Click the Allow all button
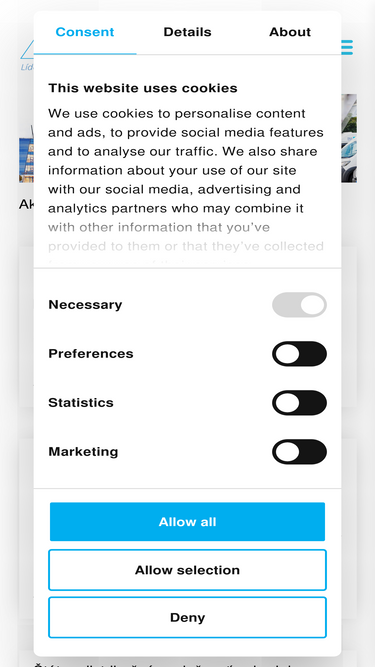 click(x=188, y=522)
